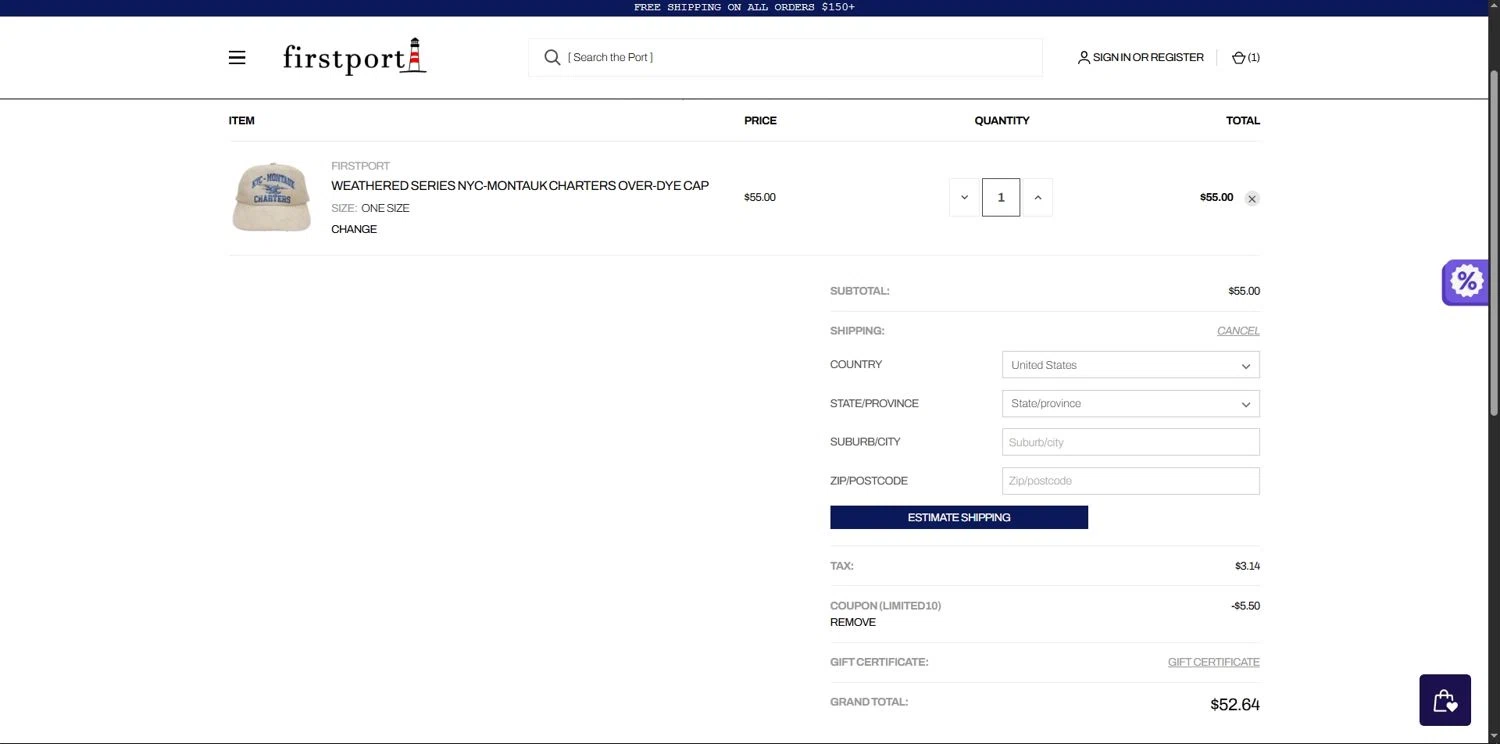
Task: Click the quantity input showing 1
Action: tap(1001, 197)
